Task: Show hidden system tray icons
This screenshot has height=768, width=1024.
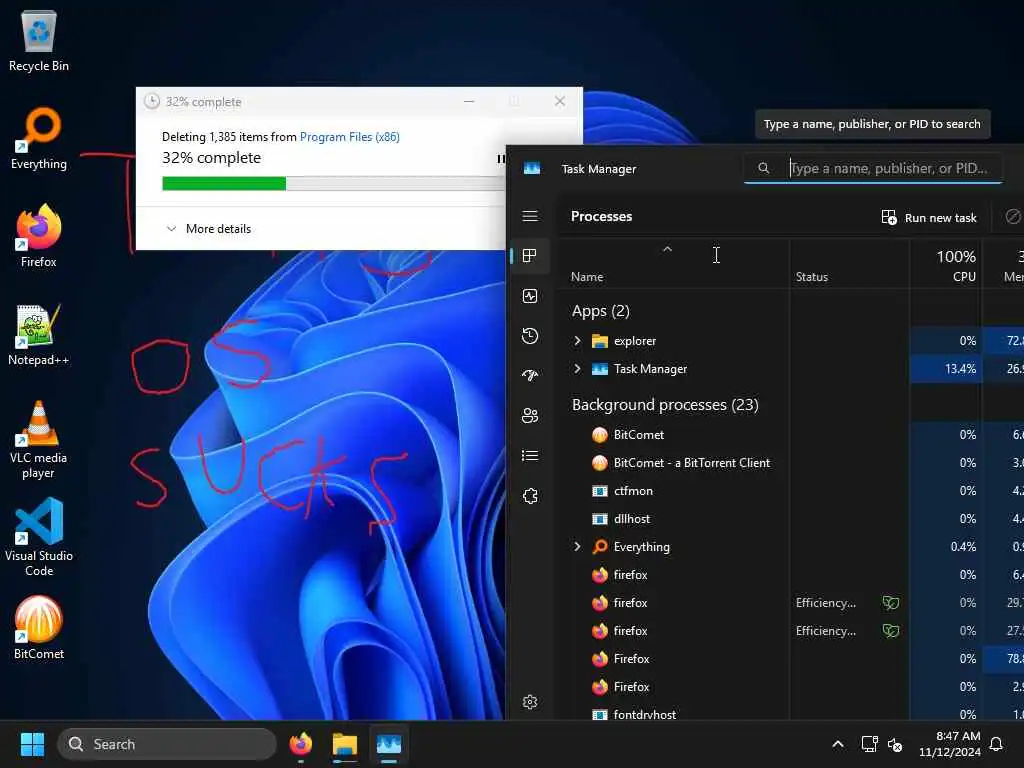Action: pyautogui.click(x=838, y=744)
